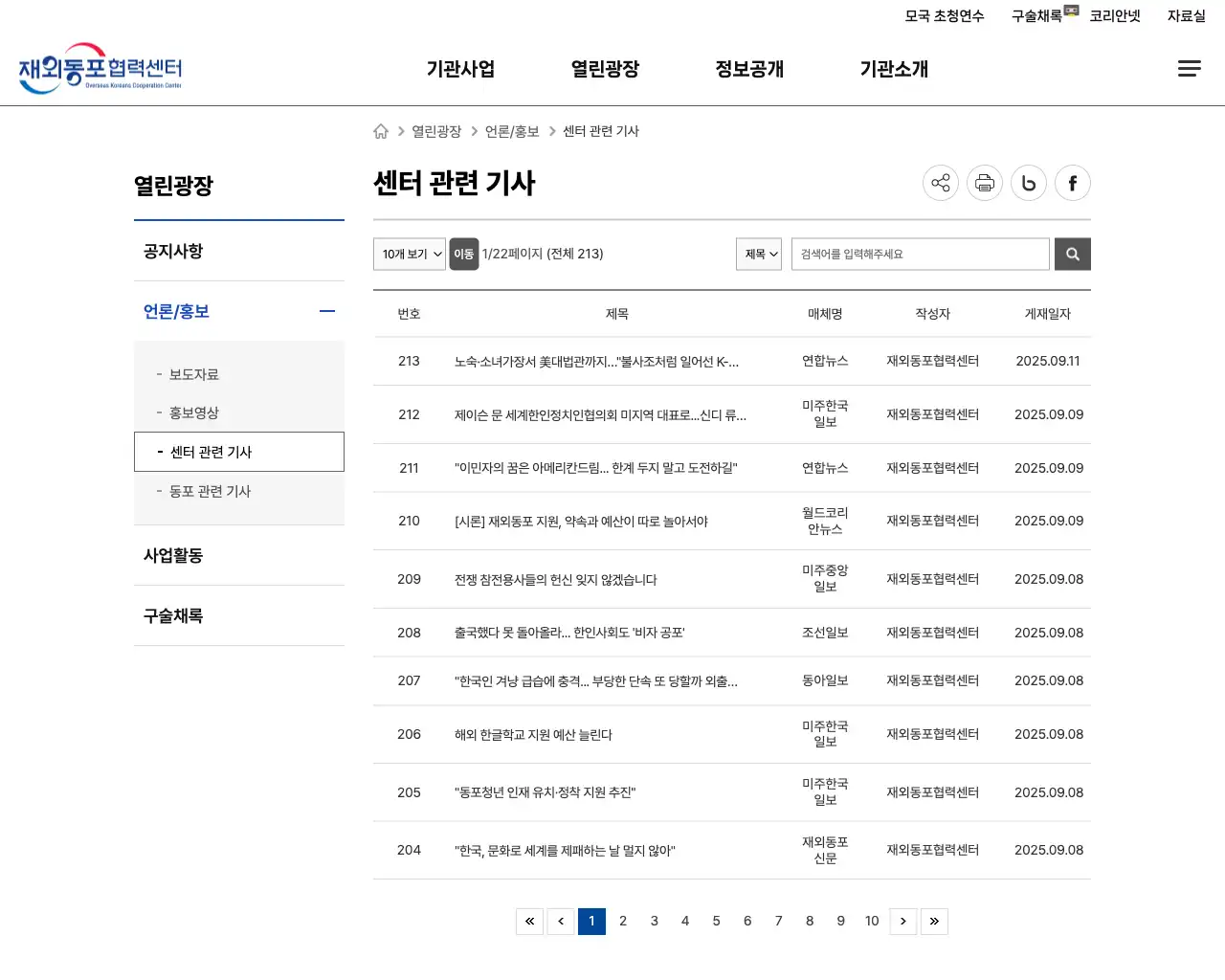
Task: Open article 210 [시론] 재외동포 지원
Action: point(581,522)
